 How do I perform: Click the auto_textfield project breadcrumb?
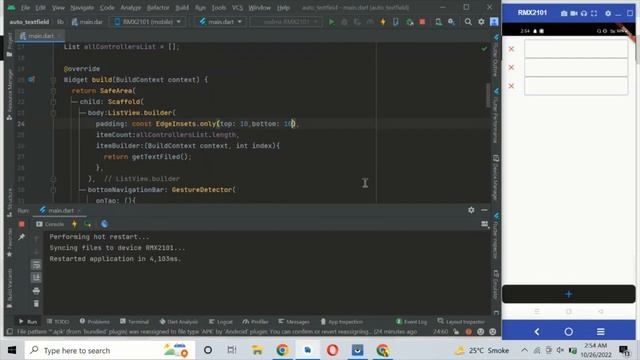(29, 22)
